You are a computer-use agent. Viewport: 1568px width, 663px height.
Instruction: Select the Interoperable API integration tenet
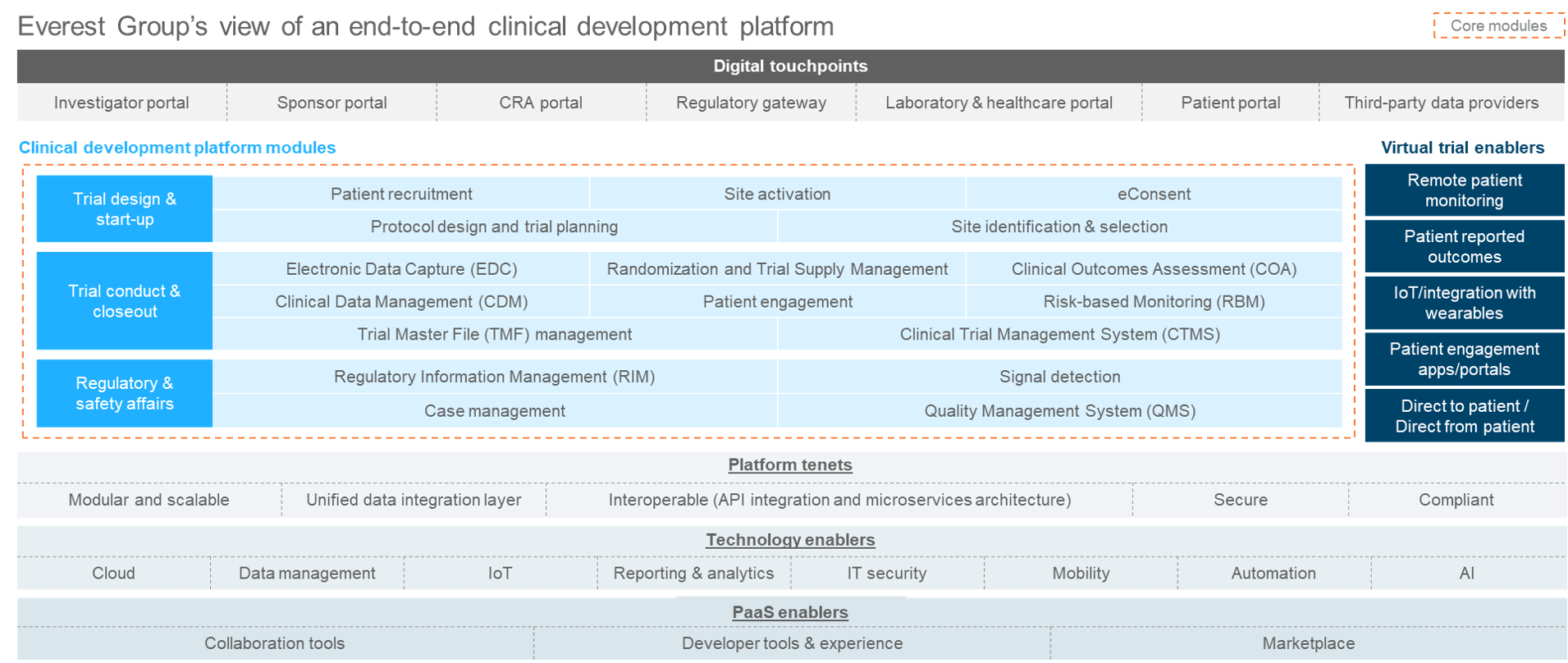pyautogui.click(x=839, y=500)
